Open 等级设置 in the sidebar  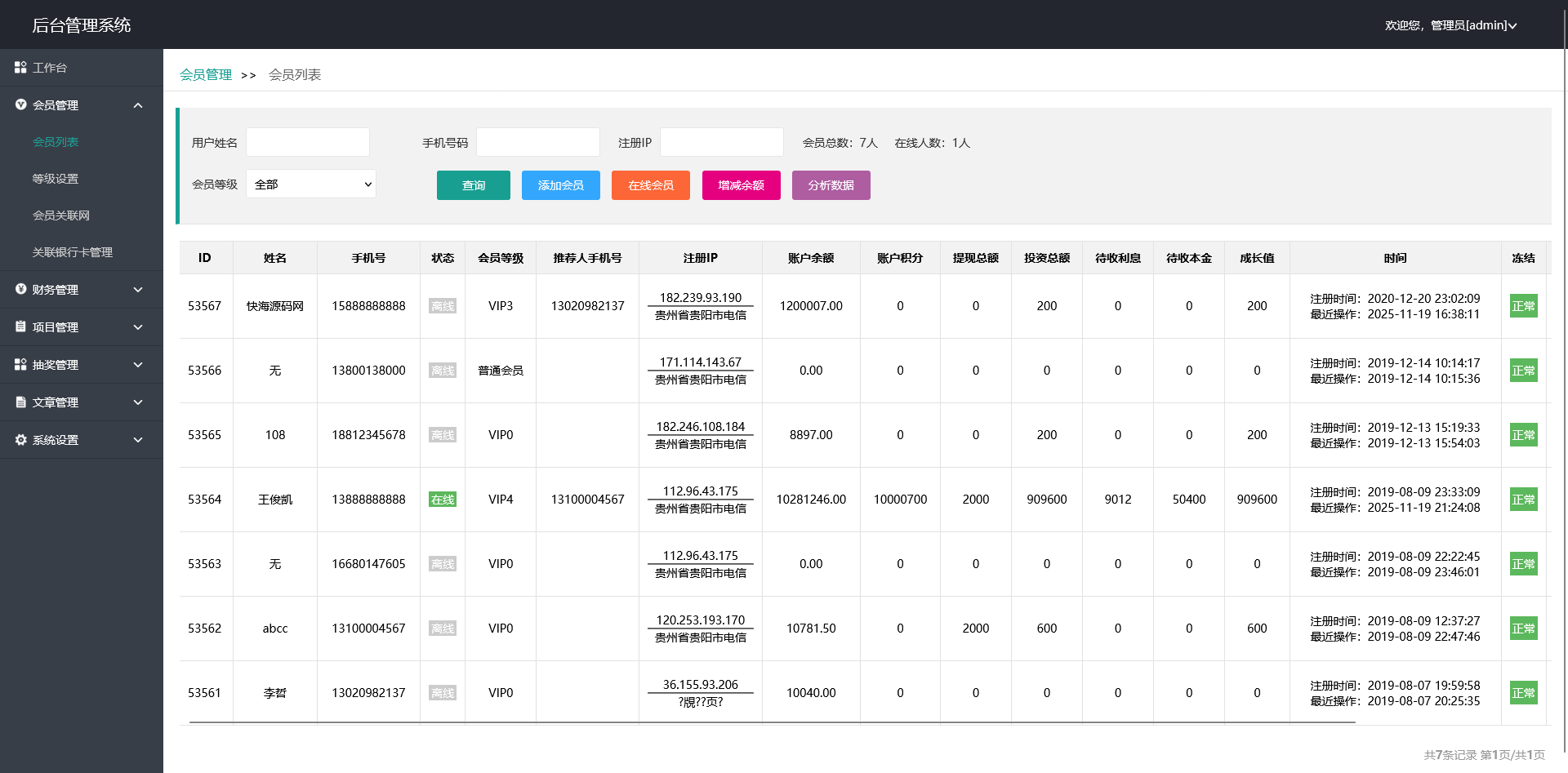56,179
